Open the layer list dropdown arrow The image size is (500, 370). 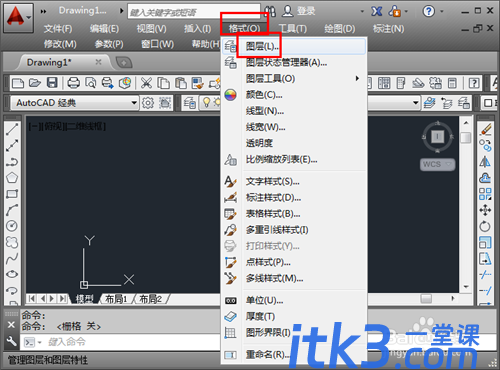pos(416,103)
